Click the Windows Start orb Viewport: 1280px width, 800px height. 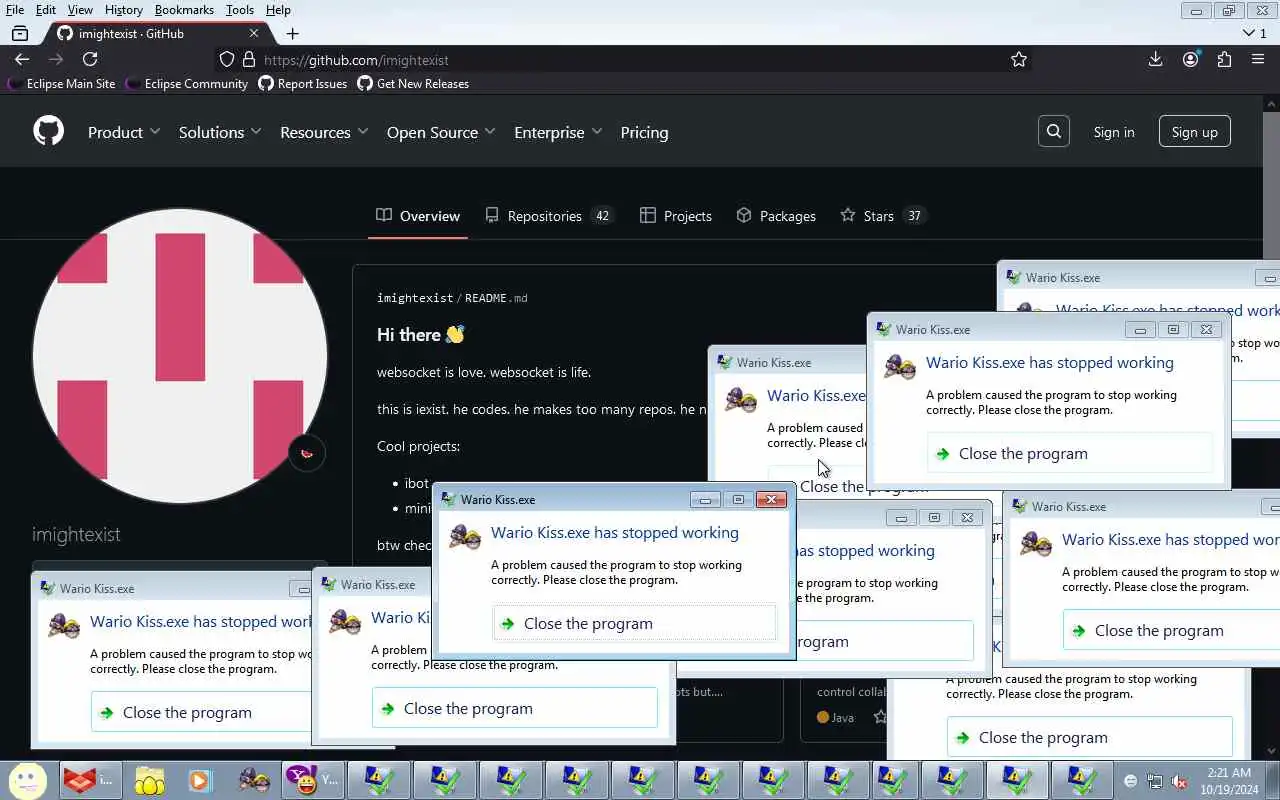27,780
